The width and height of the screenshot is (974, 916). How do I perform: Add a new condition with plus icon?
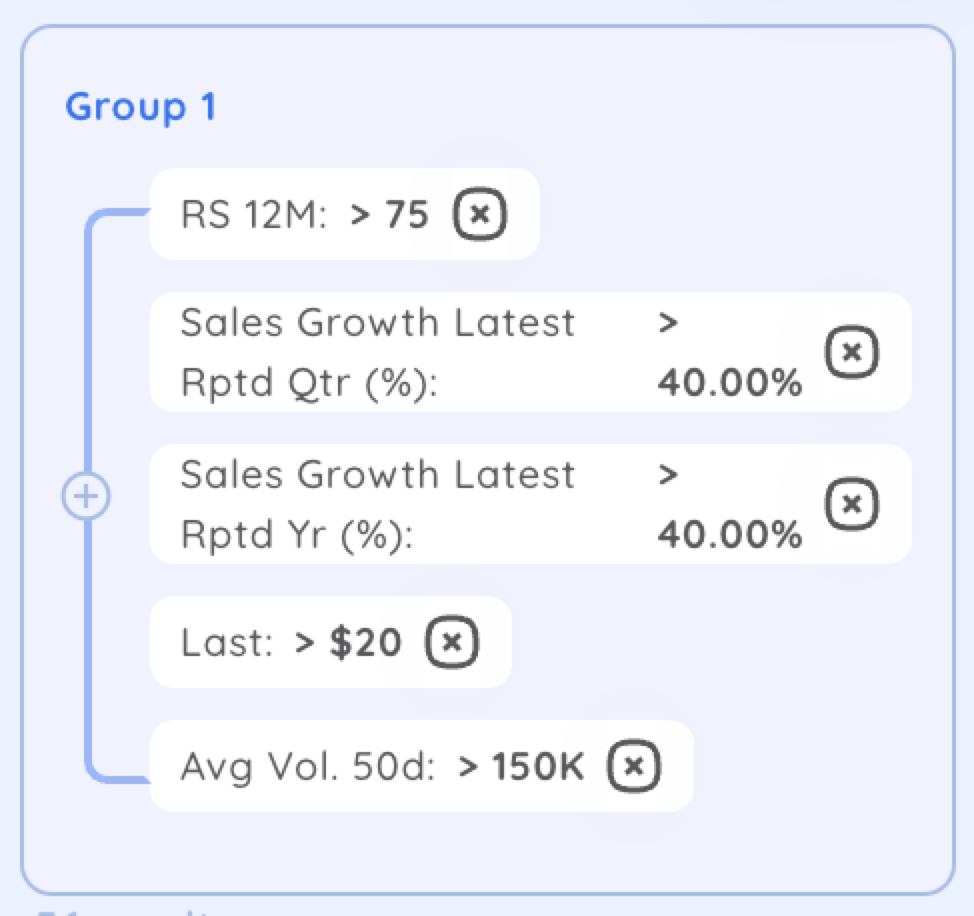click(x=86, y=496)
